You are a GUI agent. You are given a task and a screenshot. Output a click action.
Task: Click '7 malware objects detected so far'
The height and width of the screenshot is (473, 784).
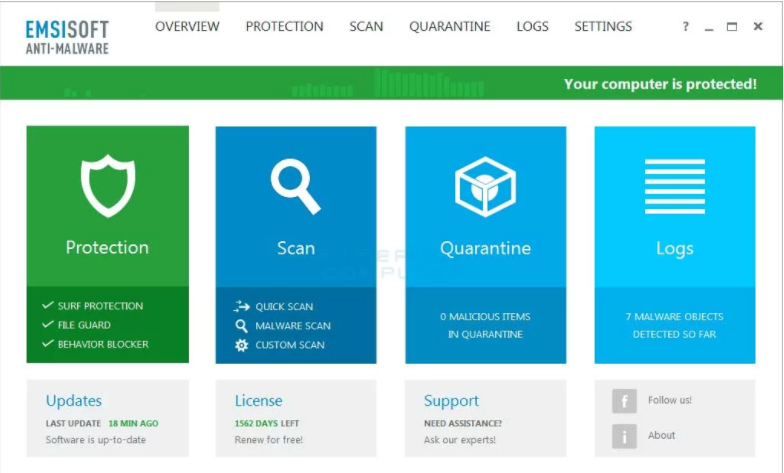674,326
